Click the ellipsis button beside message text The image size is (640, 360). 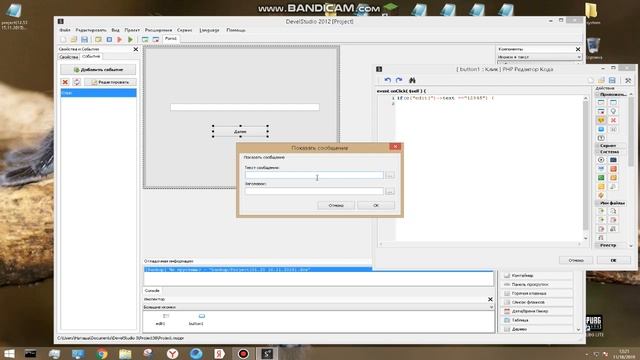click(x=390, y=175)
